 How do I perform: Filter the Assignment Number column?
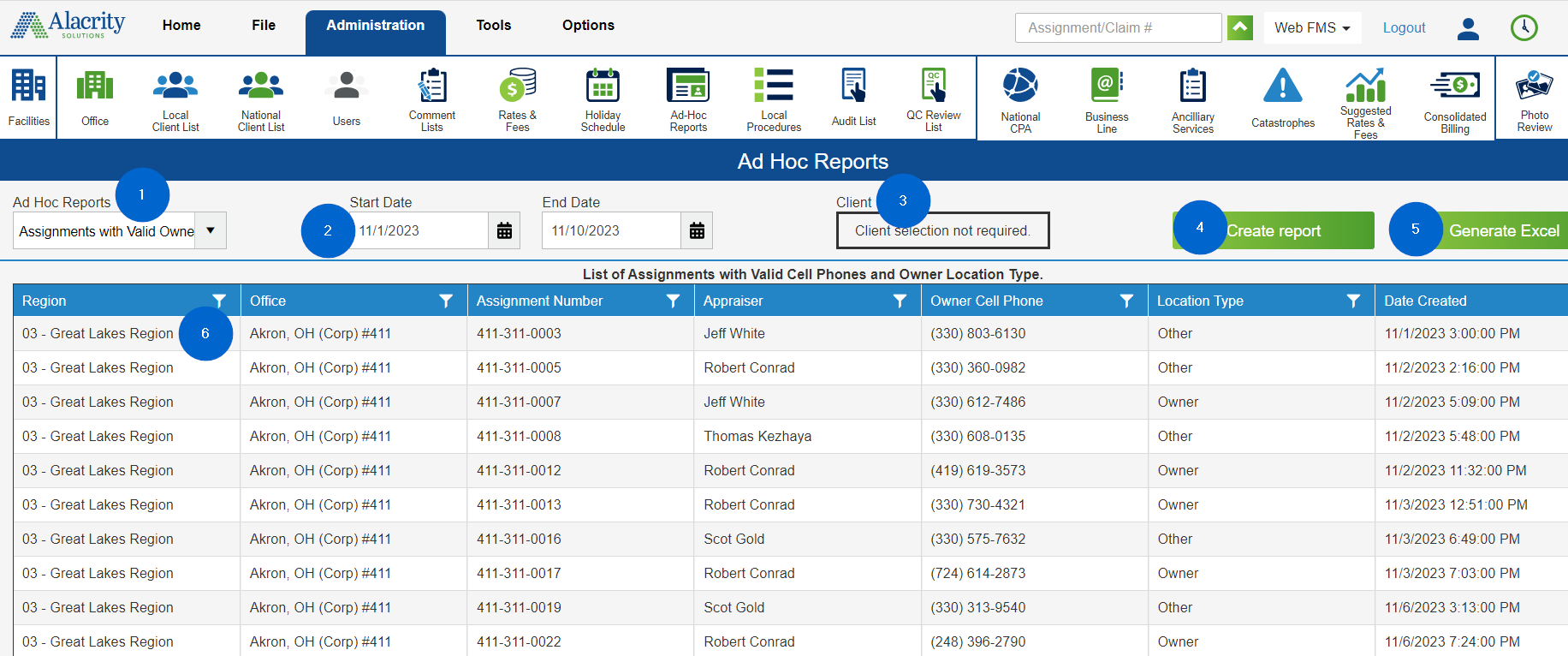[x=673, y=301]
